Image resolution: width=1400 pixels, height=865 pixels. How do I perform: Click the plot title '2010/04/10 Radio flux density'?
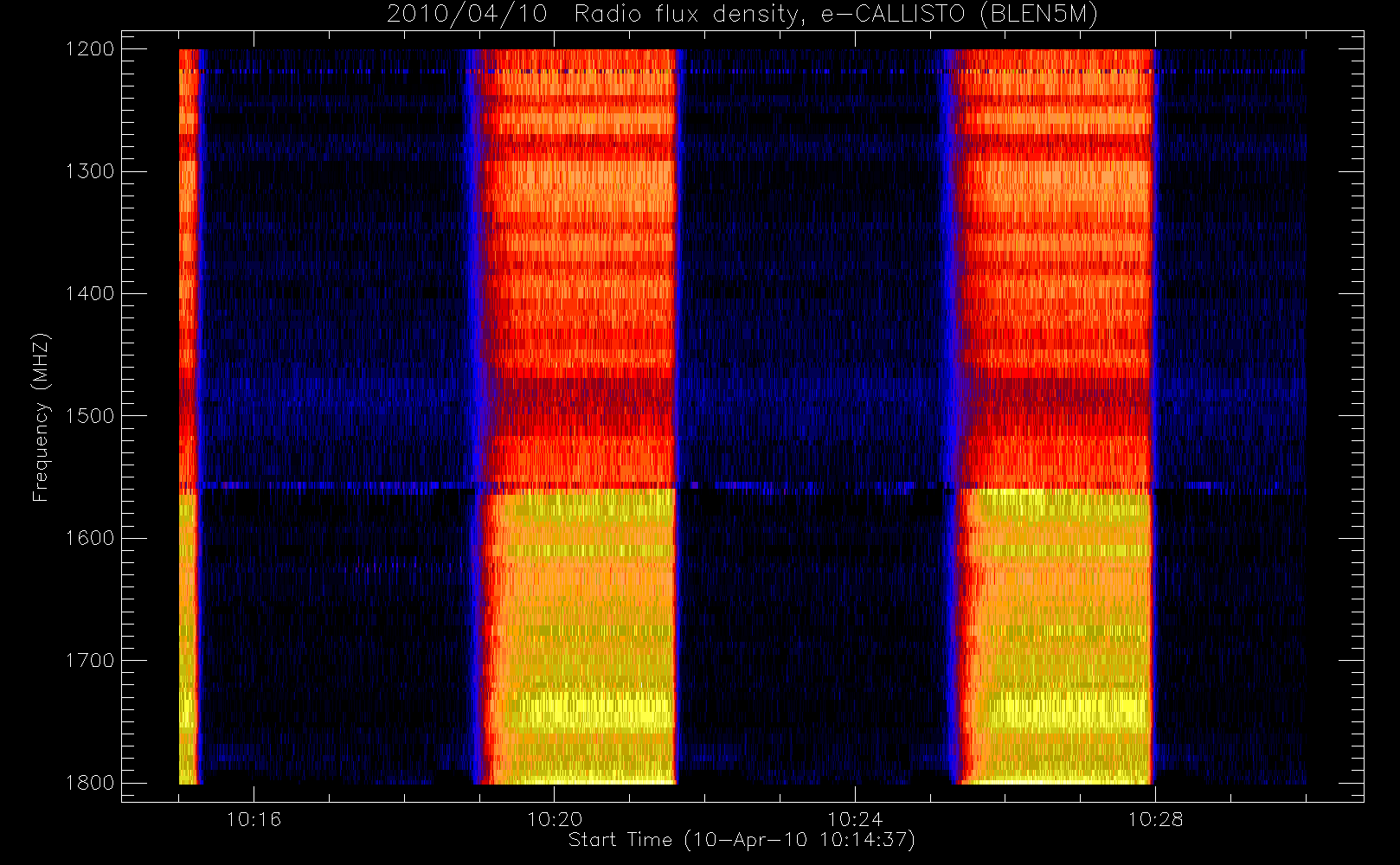pos(742,14)
